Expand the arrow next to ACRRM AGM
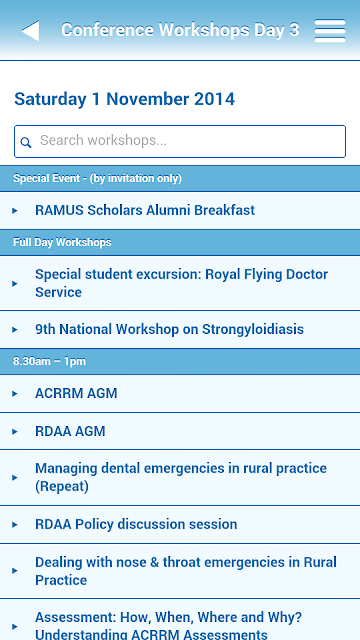Viewport: 360px width, 640px height. pyautogui.click(x=15, y=393)
